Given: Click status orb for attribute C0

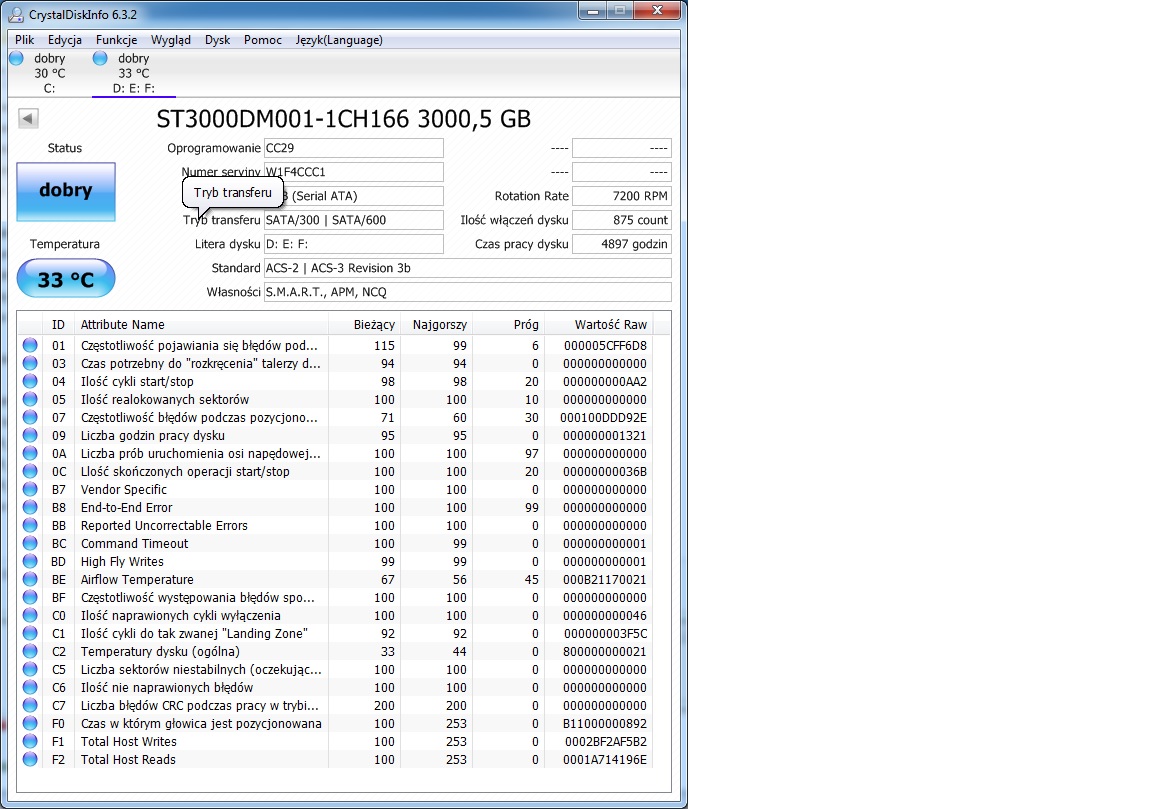Looking at the screenshot, I should (x=30, y=615).
